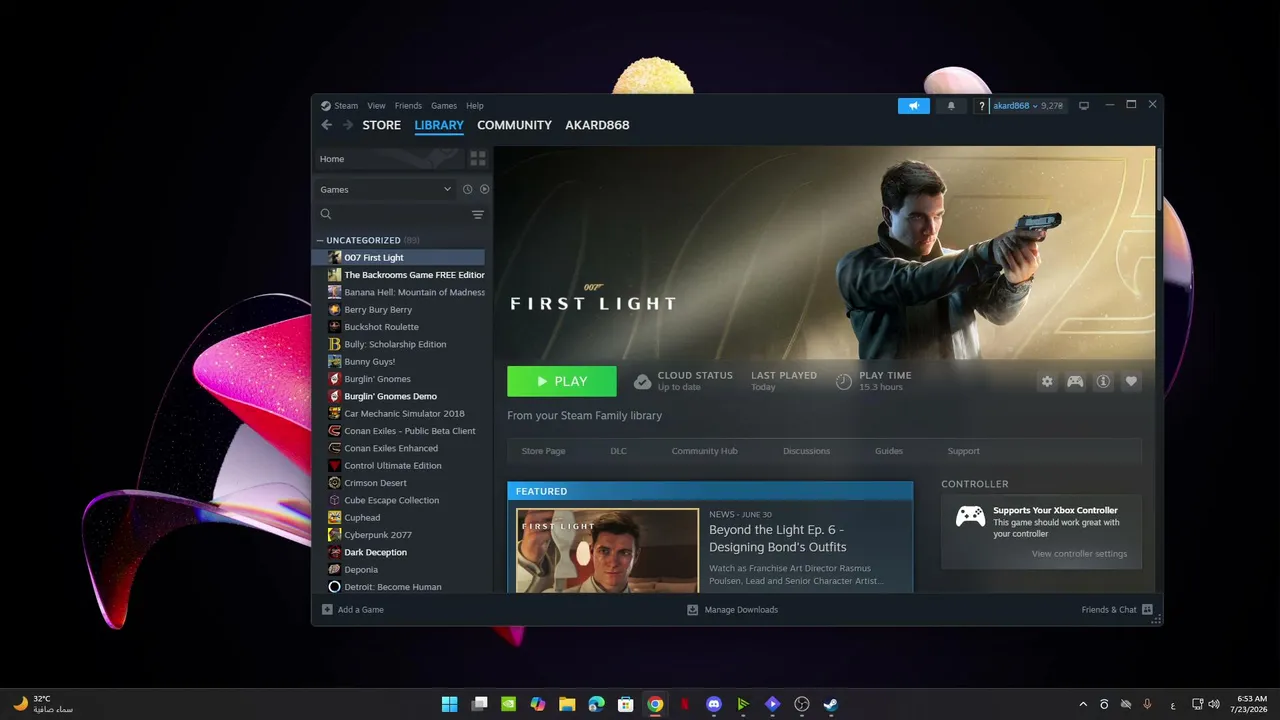Image resolution: width=1280 pixels, height=720 pixels.
Task: Open the AKARD868 profile tab
Action: point(597,125)
